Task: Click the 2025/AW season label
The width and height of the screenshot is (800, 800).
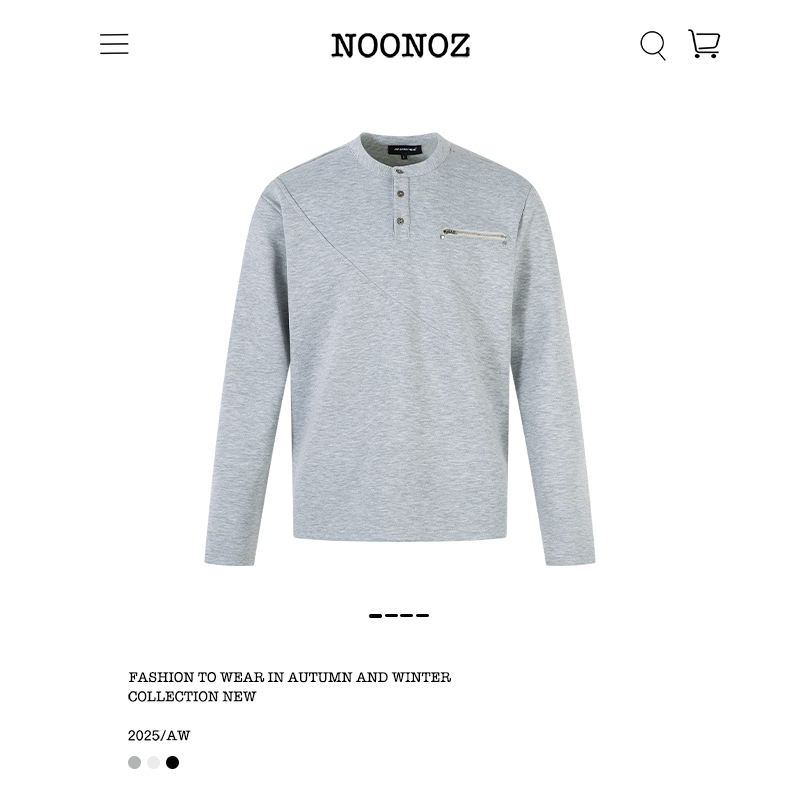Action: 159,736
